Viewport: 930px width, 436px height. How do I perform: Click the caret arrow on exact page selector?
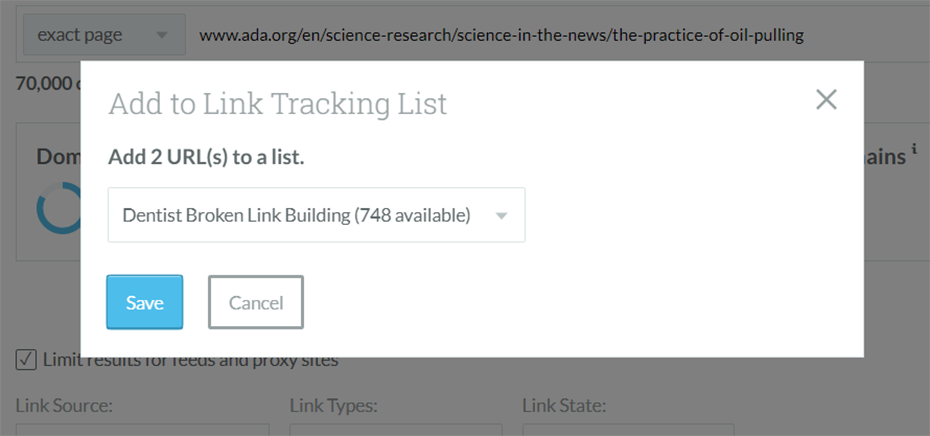click(161, 35)
